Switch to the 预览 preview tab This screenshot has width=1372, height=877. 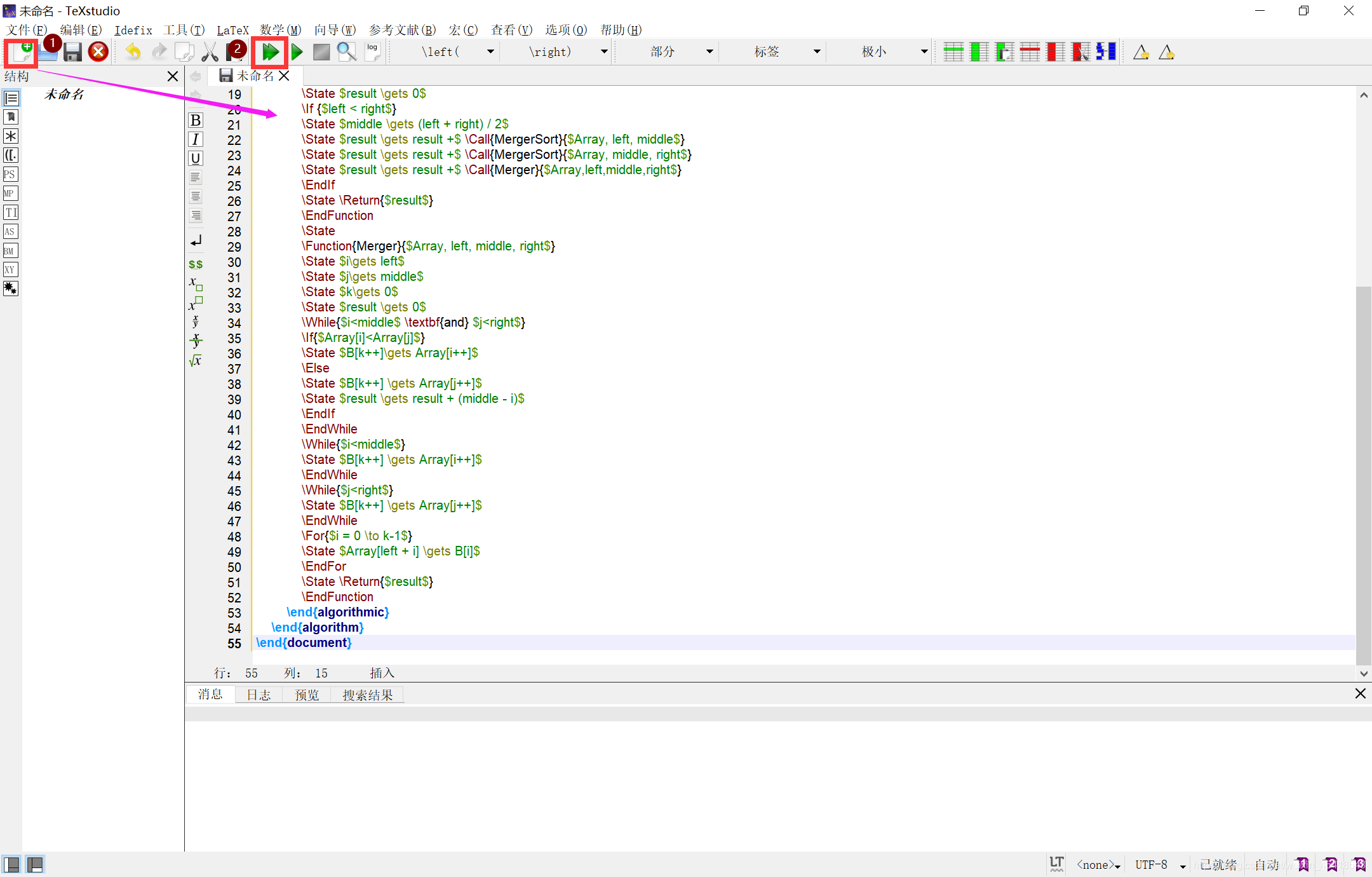[x=307, y=695]
